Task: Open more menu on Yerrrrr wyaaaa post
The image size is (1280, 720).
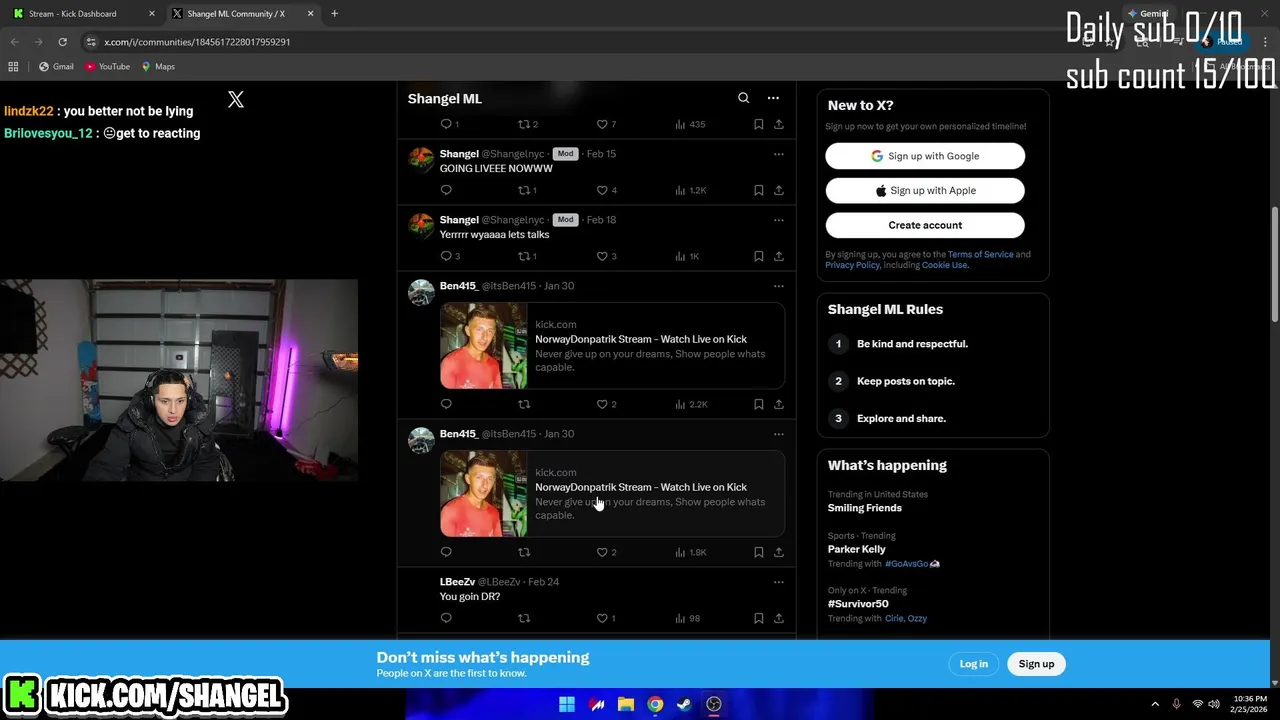Action: (779, 220)
